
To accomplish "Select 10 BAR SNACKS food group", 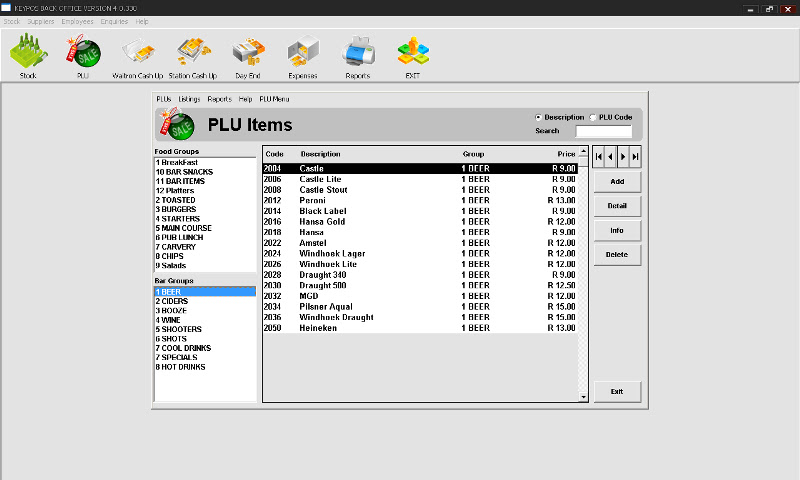I will tap(205, 172).
